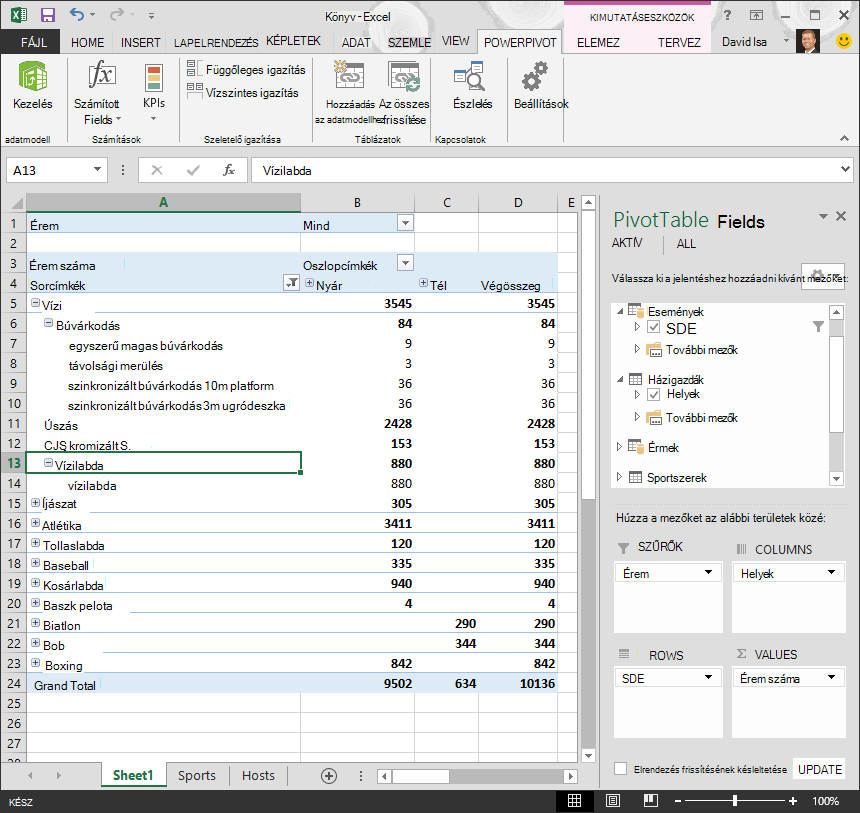Expand the Atlétika row
The width and height of the screenshot is (860, 813).
(36, 523)
